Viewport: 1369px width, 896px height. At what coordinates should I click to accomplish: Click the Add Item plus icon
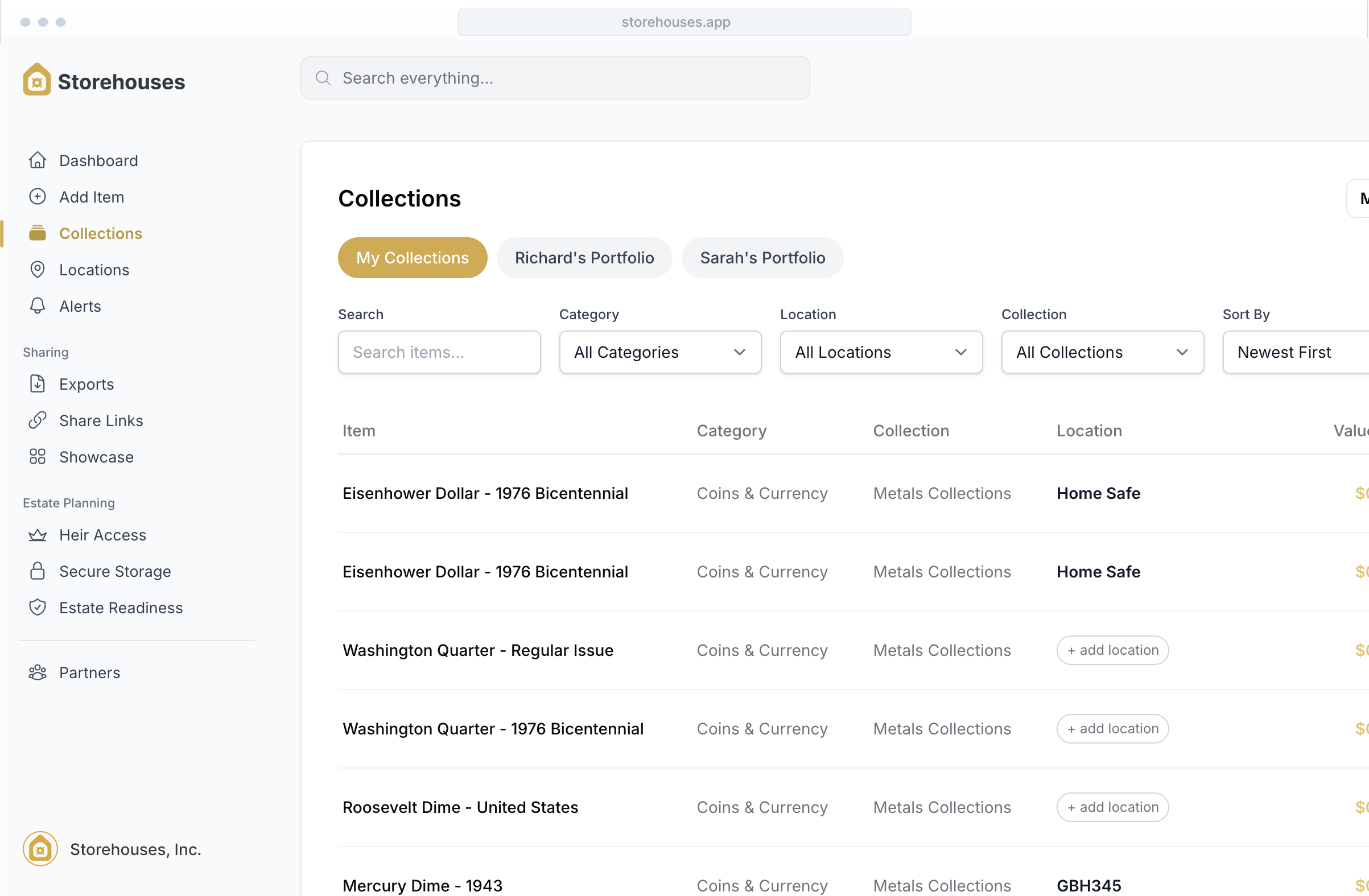point(38,197)
